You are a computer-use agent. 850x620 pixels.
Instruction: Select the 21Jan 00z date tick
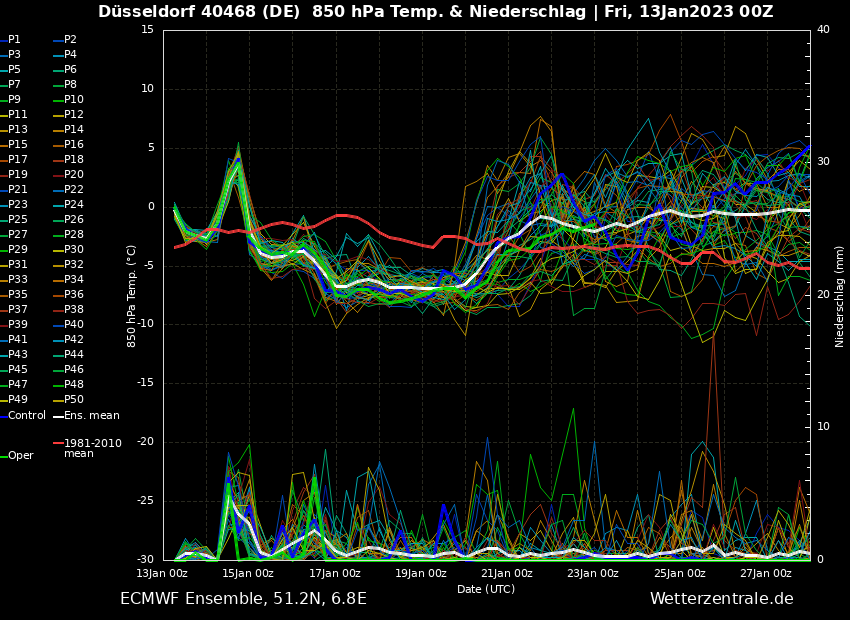point(507,573)
